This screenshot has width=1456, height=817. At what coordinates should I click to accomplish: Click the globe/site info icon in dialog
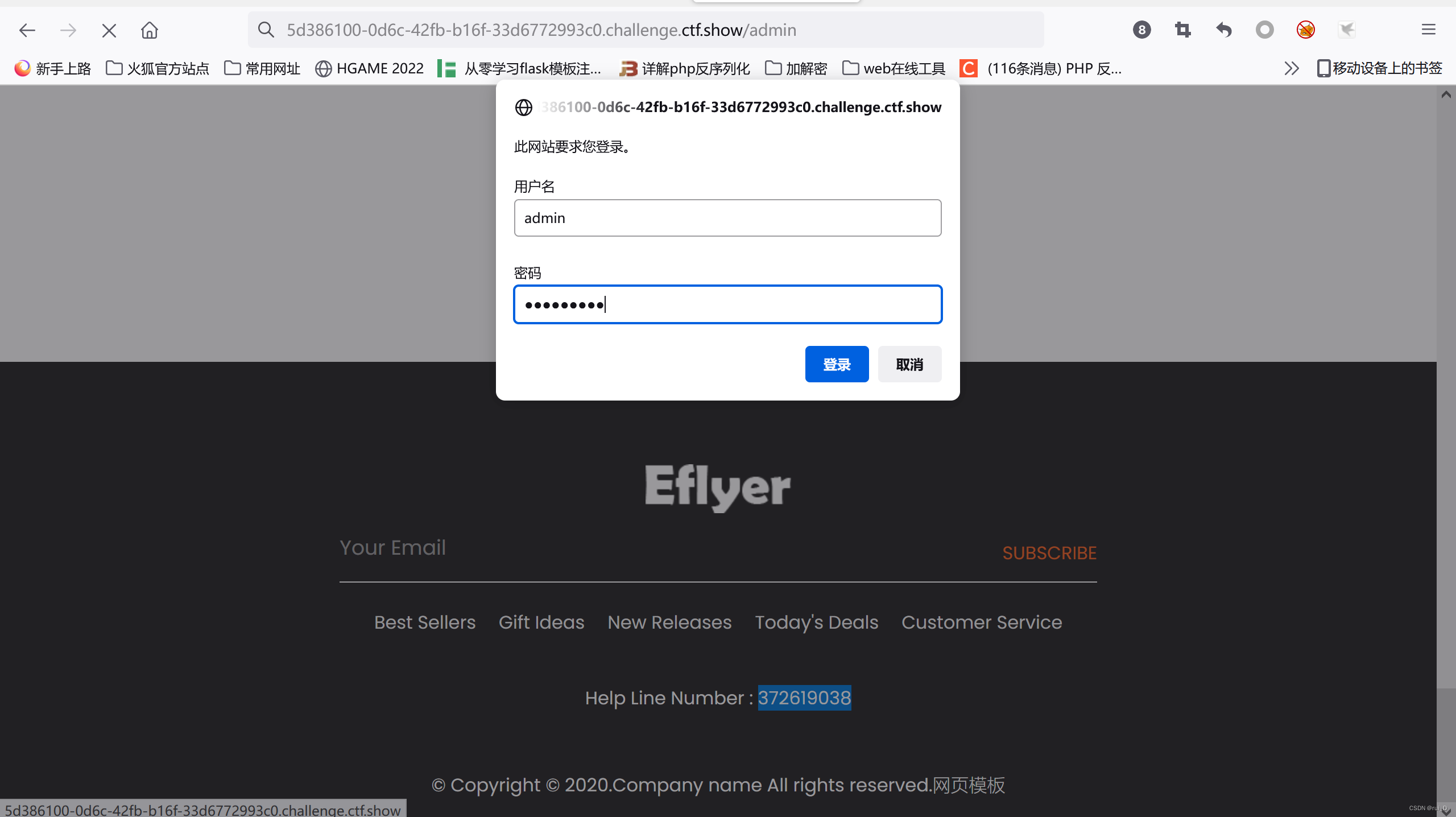coord(523,107)
